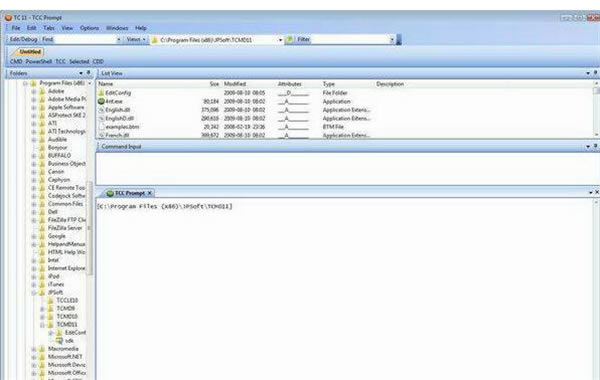Viewport: 600px width, 380px height.
Task: Click the EditConfig folder icon in list
Action: 101,93
